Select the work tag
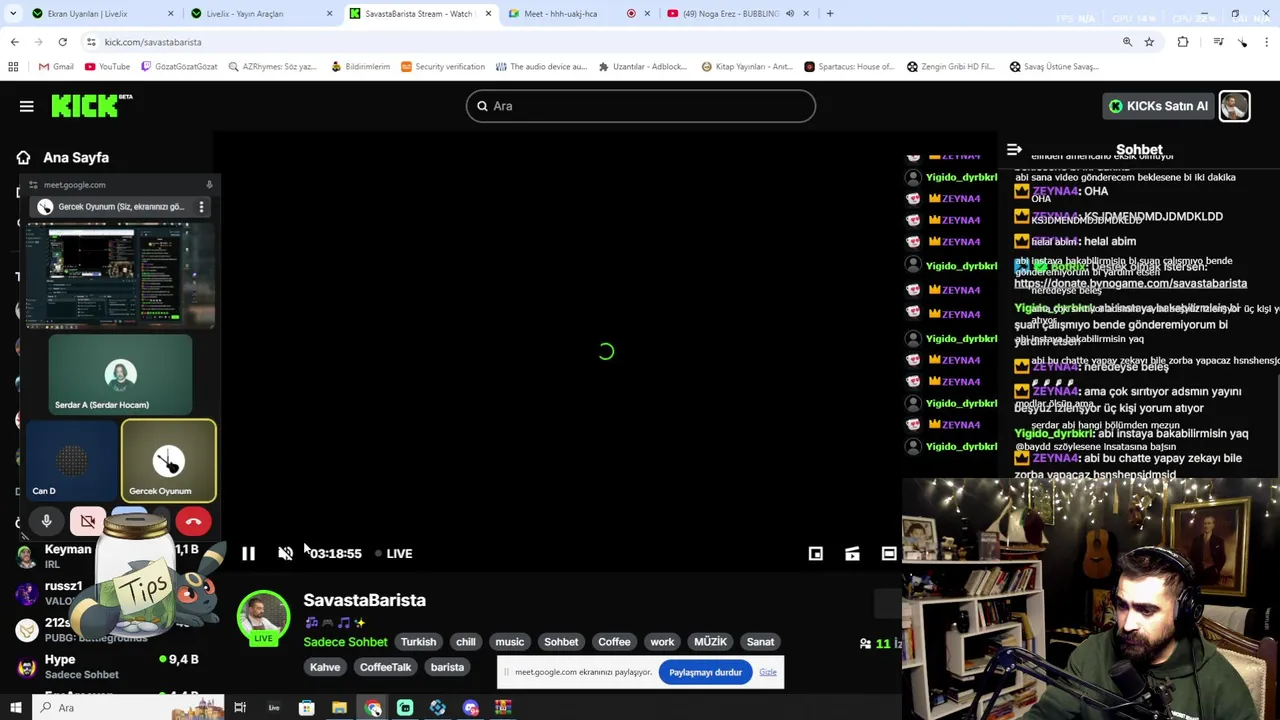This screenshot has height=720, width=1280. tap(662, 642)
